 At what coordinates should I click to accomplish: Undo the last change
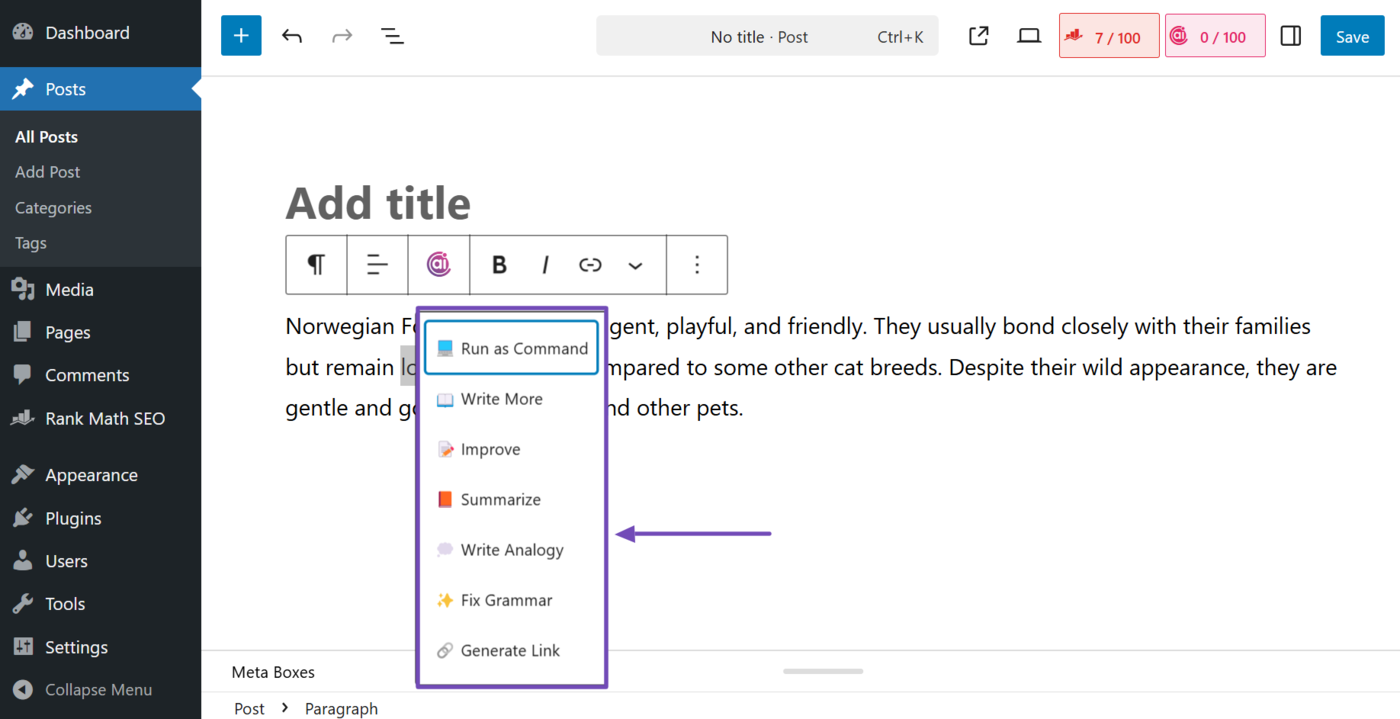[292, 36]
